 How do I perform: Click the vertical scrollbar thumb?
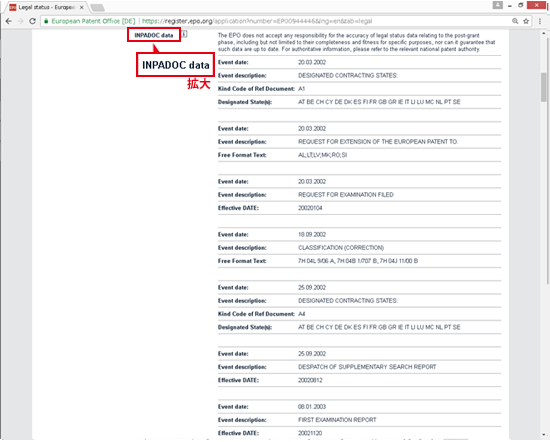point(544,88)
